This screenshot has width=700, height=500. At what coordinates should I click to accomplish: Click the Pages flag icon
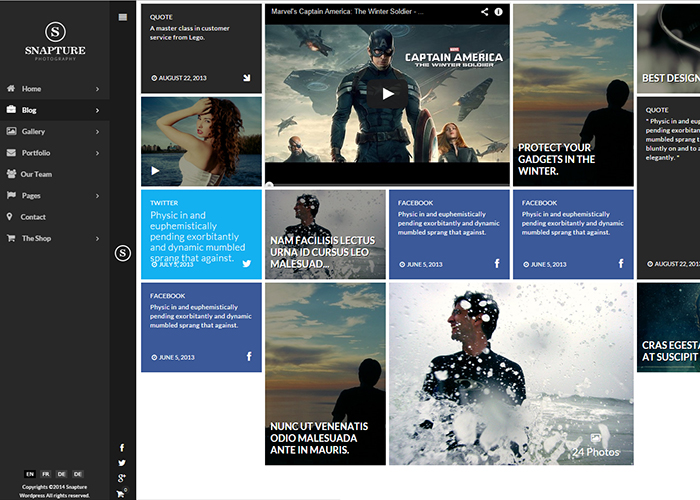pyautogui.click(x=11, y=196)
